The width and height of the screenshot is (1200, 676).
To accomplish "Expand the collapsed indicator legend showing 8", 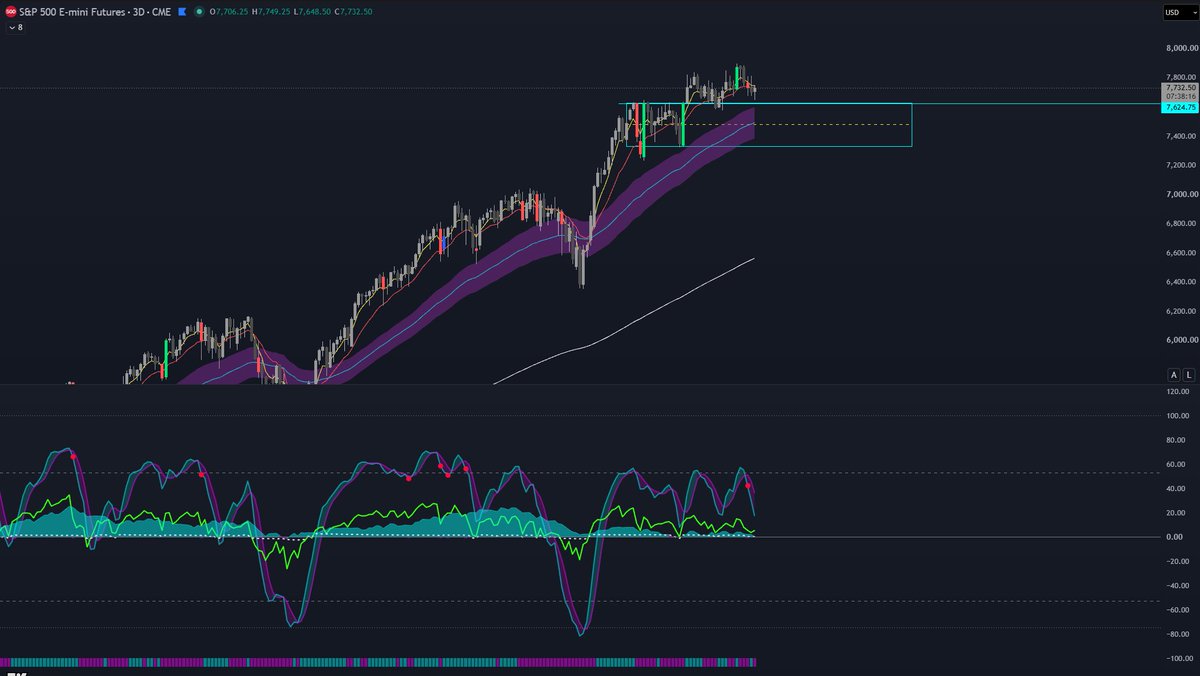I will click(x=15, y=27).
